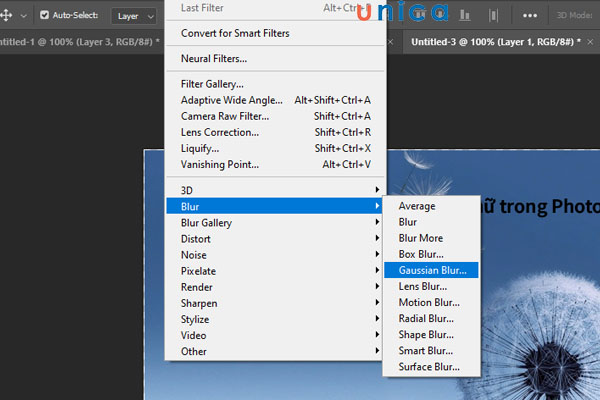
Task: Expand the Other filters submenu
Action: [276, 351]
